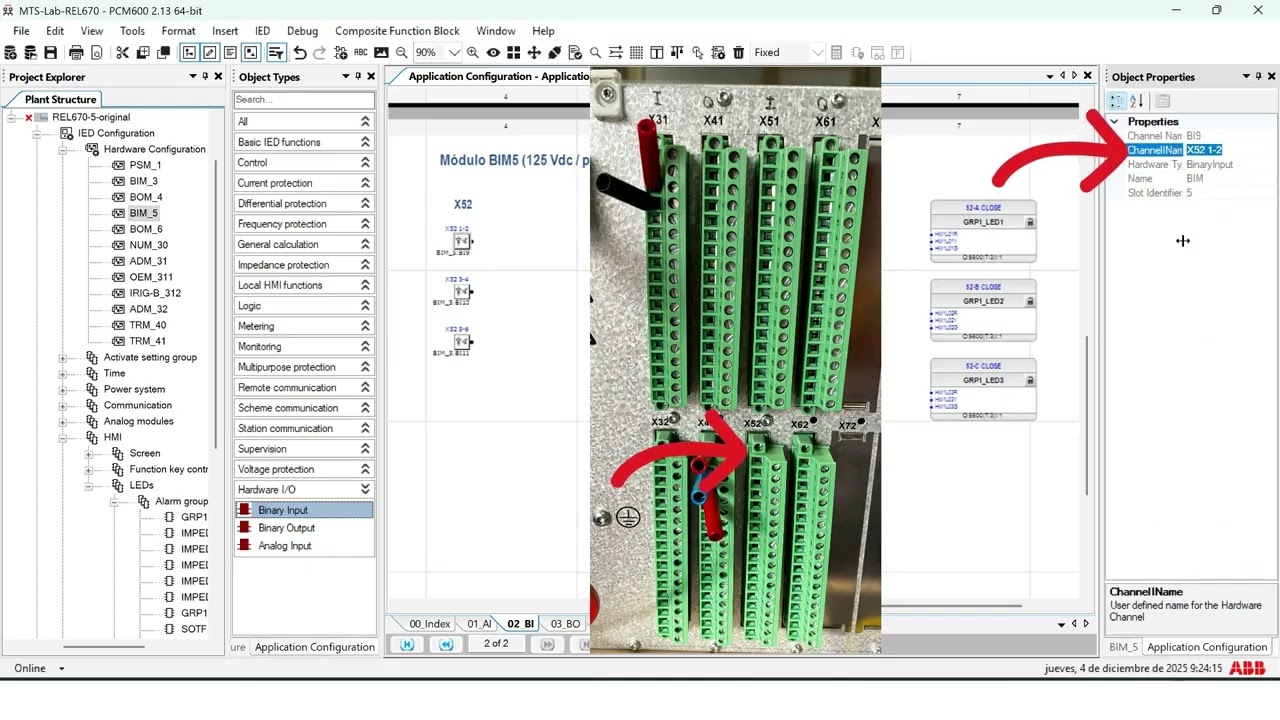This screenshot has width=1280, height=720.
Task: Click the filter list icon in toolbar
Action: (276, 53)
